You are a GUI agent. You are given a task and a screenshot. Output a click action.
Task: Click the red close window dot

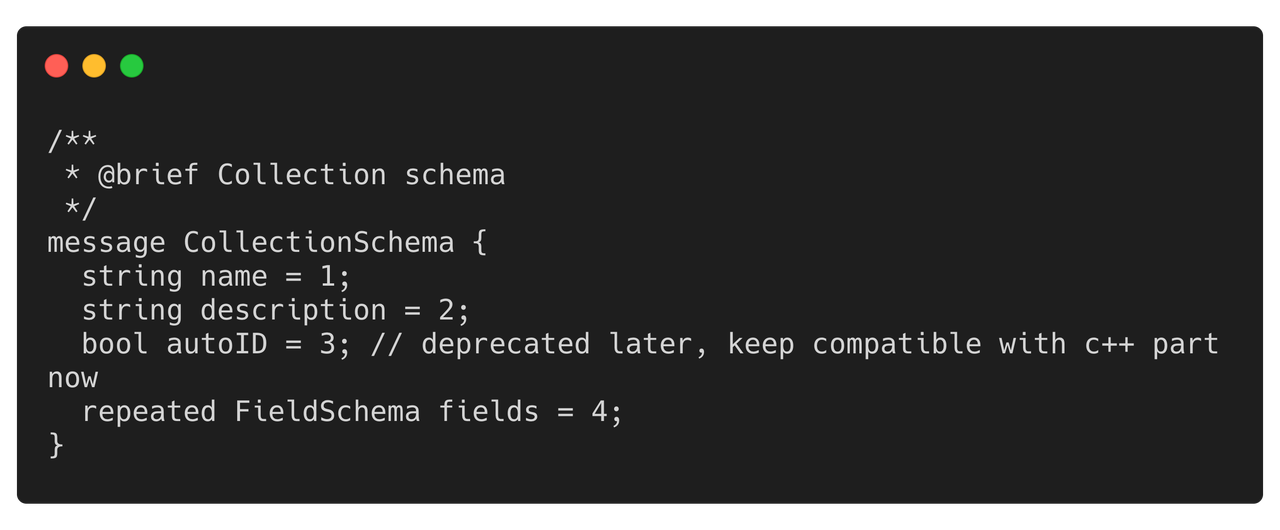point(57,66)
